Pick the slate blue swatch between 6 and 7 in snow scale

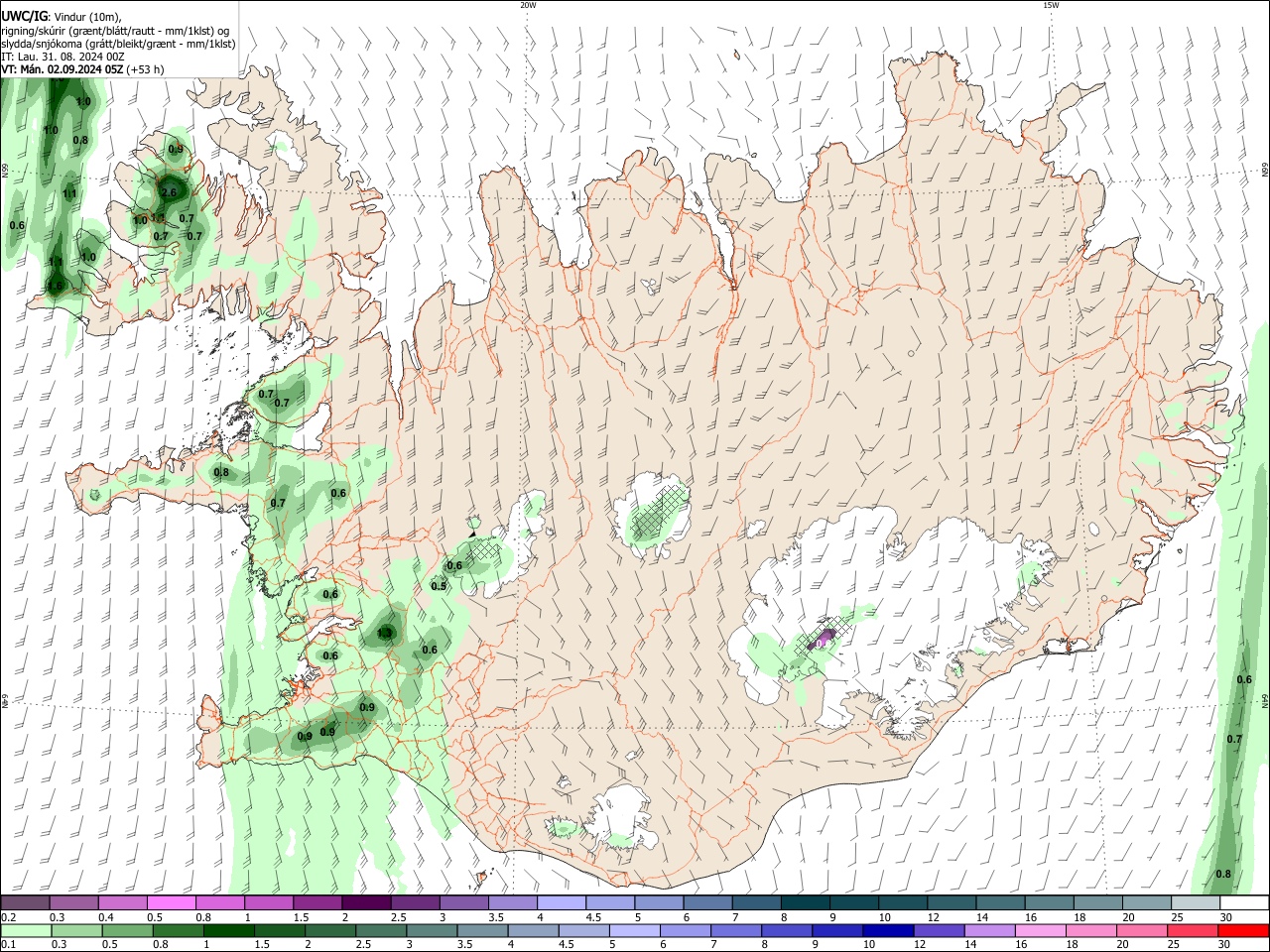(708, 902)
